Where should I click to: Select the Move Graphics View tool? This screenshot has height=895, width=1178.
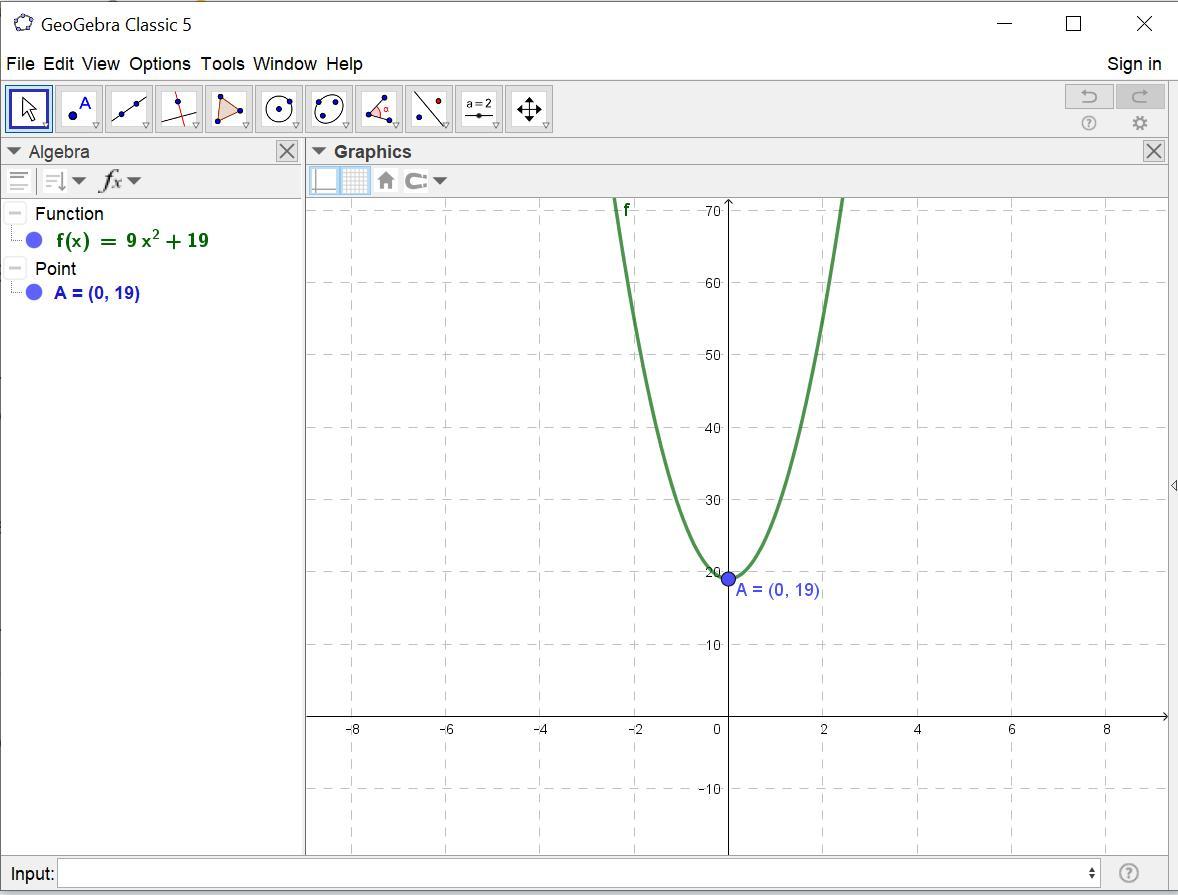[x=529, y=109]
